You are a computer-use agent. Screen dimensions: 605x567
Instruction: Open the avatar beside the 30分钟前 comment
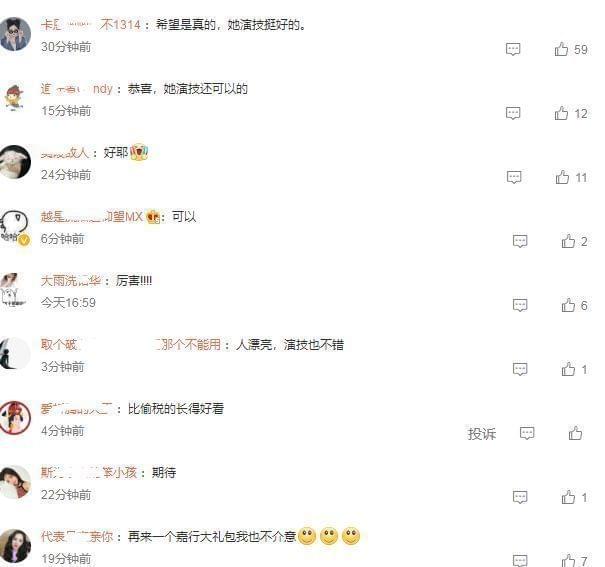(15, 34)
